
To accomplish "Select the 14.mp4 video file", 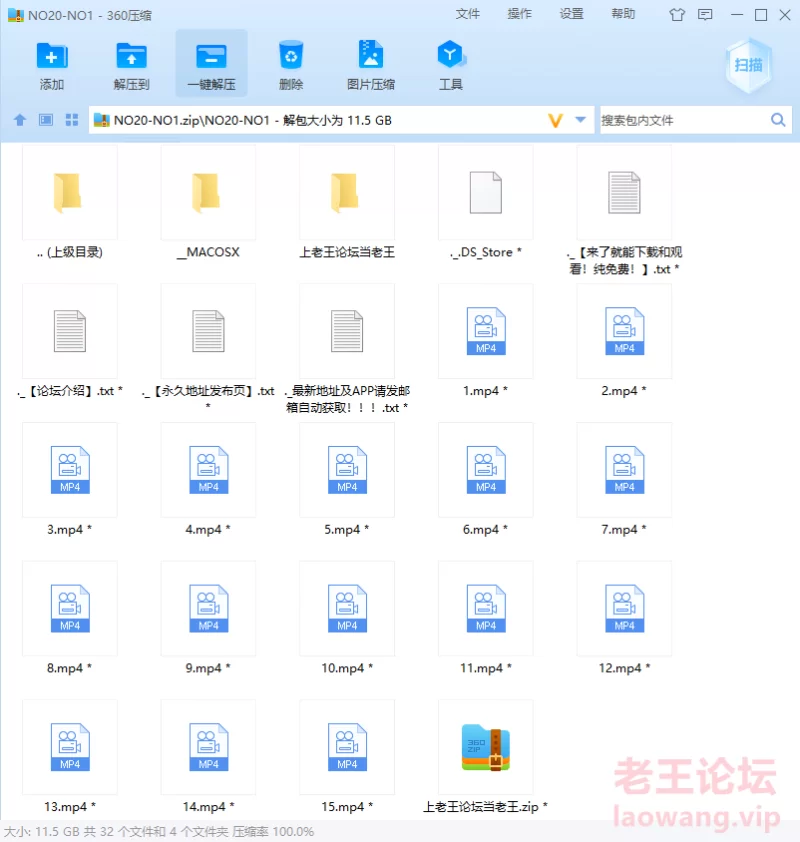I will point(208,758).
